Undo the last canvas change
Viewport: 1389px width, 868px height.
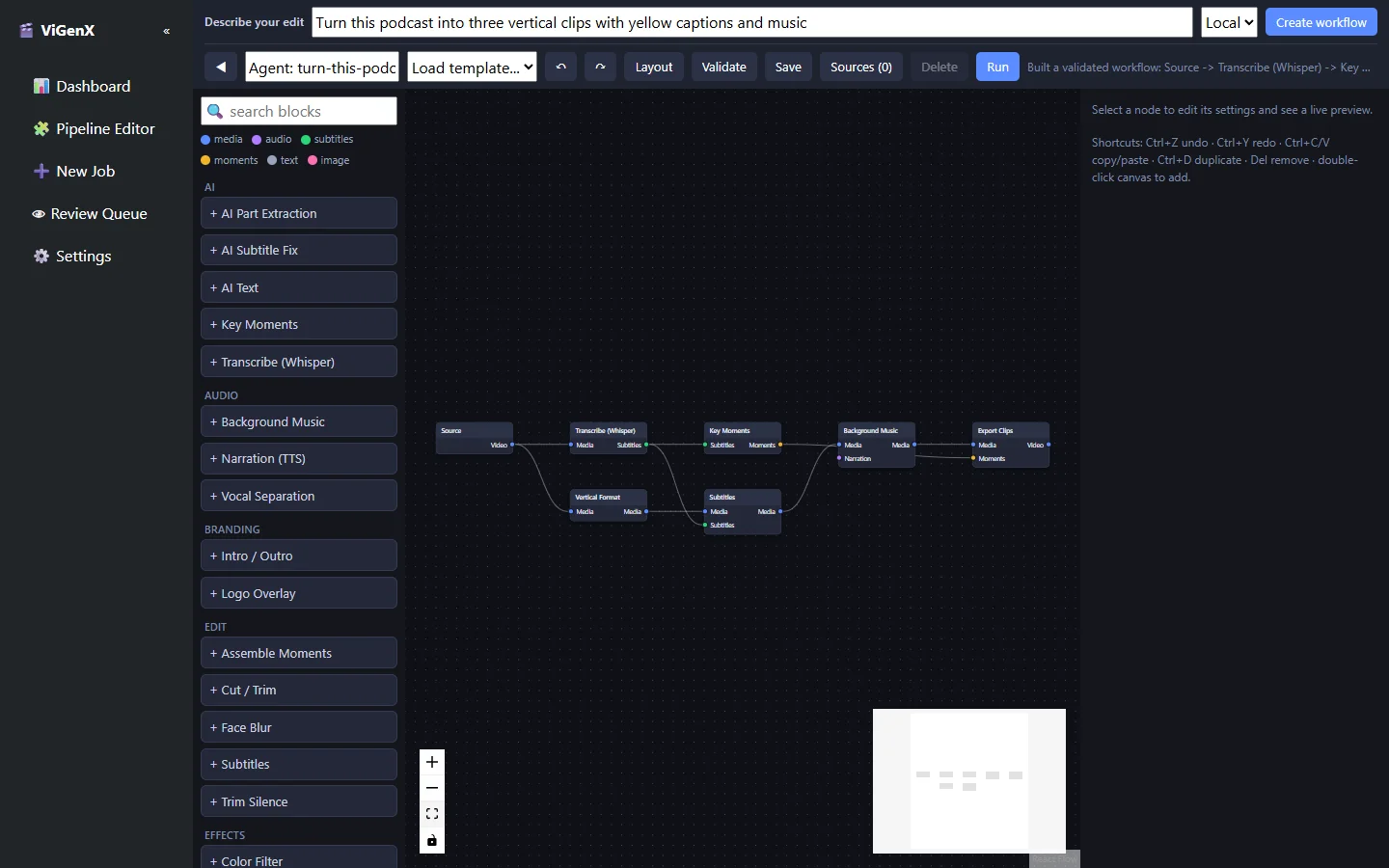[561, 67]
